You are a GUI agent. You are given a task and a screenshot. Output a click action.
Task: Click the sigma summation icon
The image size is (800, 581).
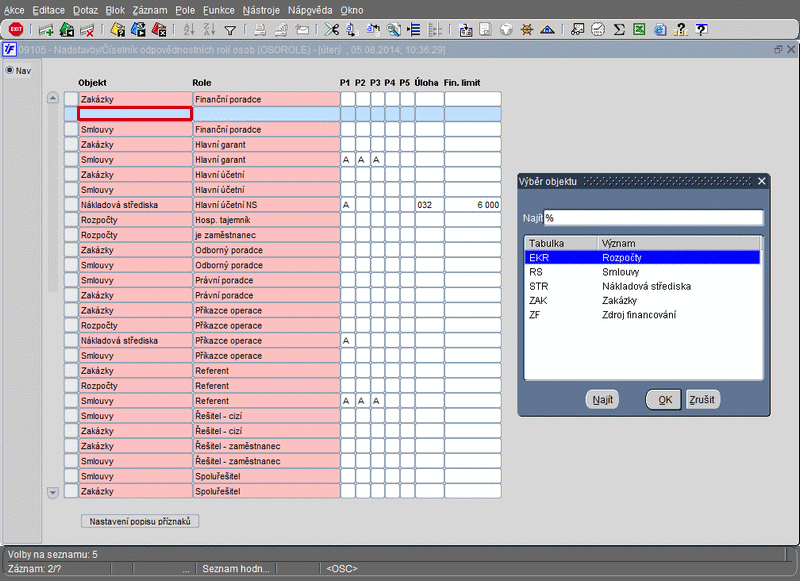pyautogui.click(x=619, y=30)
